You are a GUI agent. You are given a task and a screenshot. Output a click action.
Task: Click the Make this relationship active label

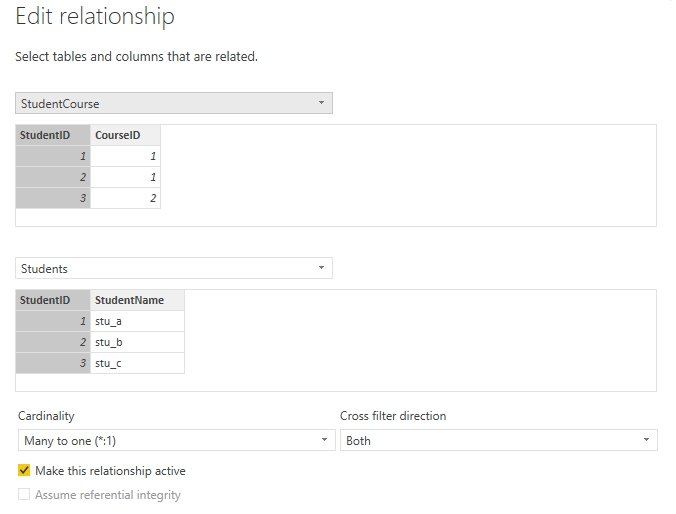110,470
